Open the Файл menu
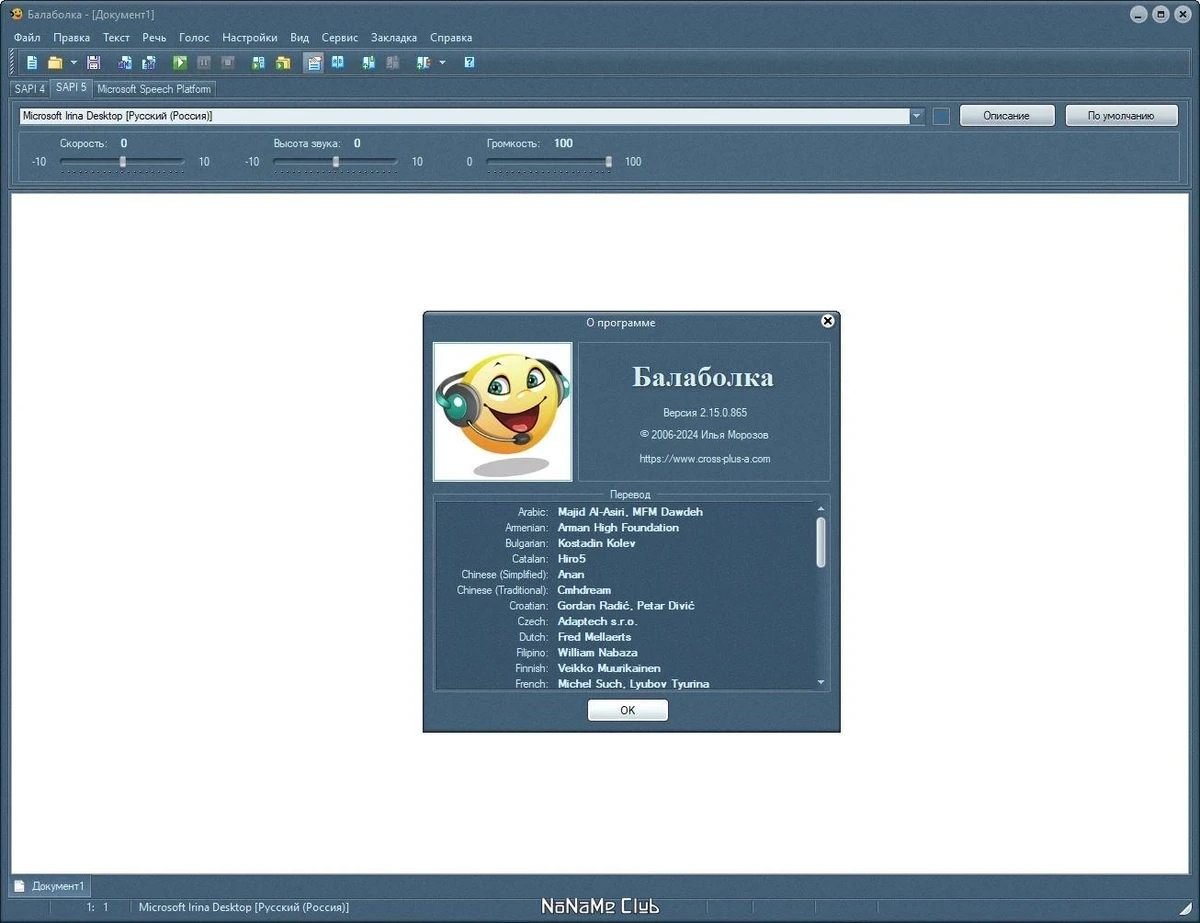1200x923 pixels. coord(27,37)
